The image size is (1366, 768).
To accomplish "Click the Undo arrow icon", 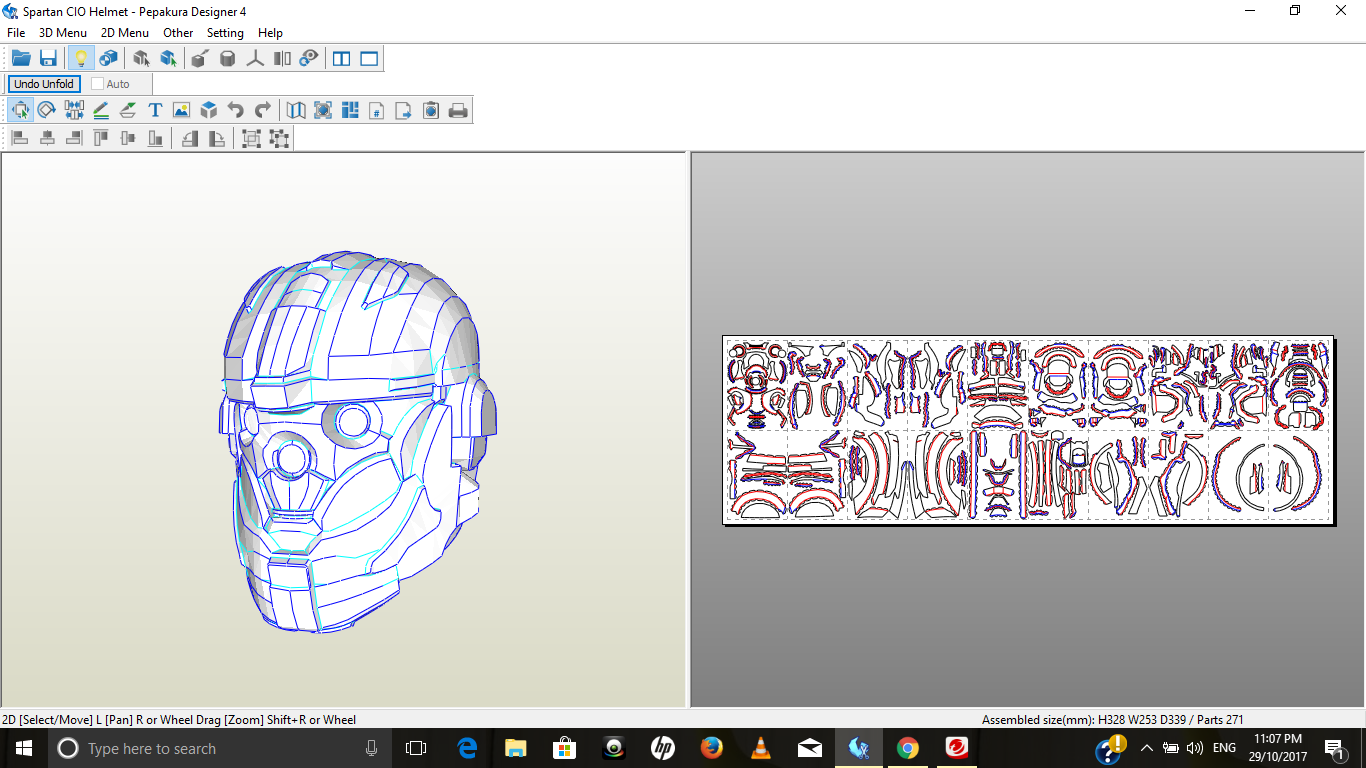I will 236,110.
